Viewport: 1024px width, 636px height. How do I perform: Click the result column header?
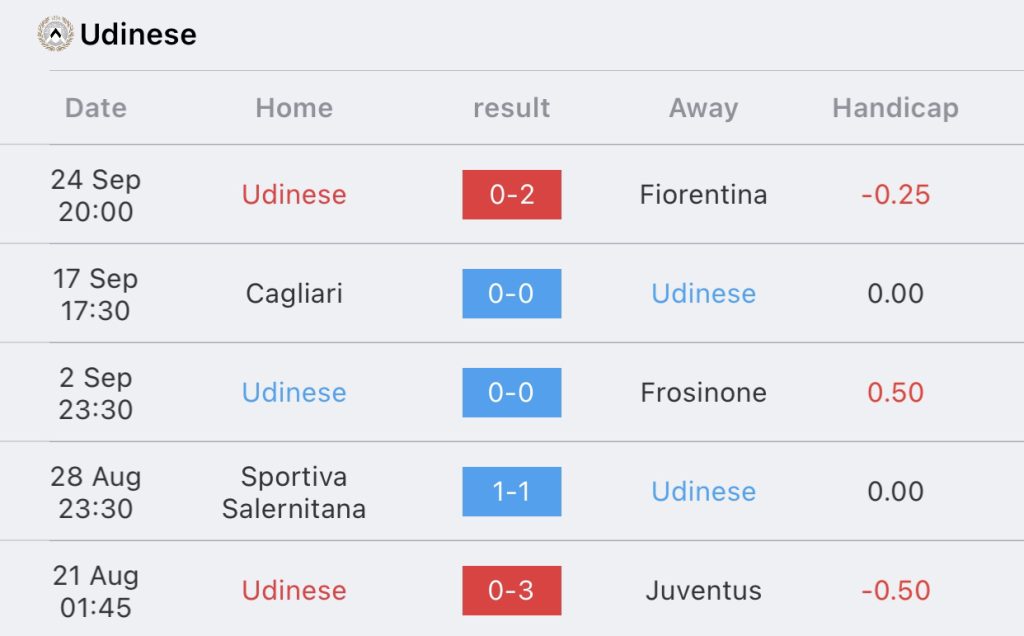[511, 108]
